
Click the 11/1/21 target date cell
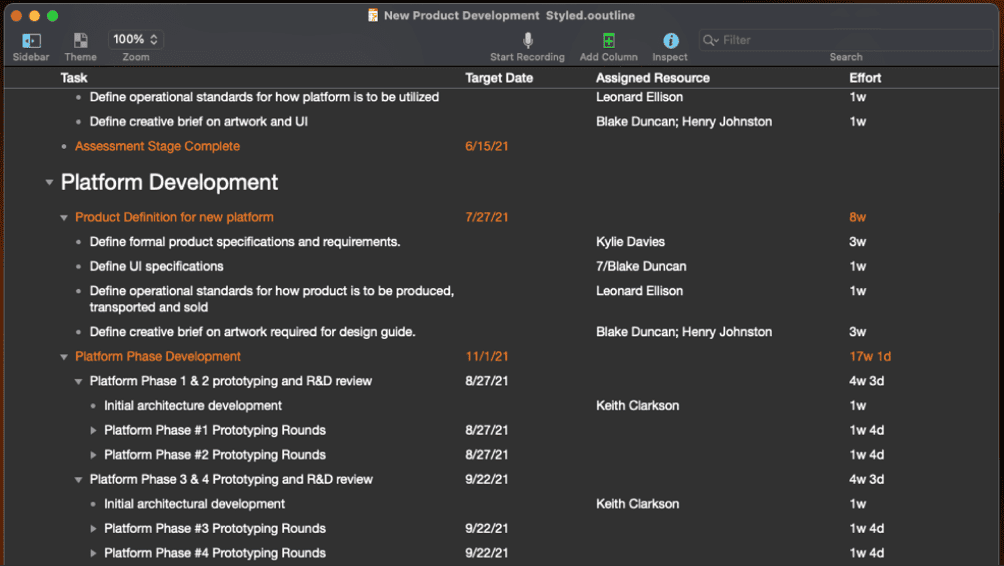pyautogui.click(x=487, y=356)
